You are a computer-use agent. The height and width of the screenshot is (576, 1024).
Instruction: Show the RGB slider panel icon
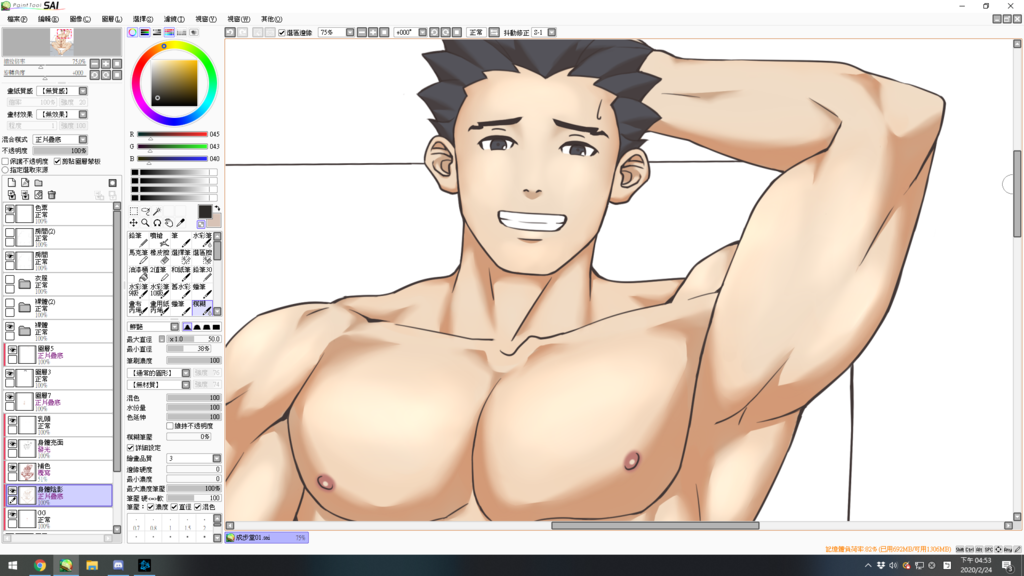[145, 32]
